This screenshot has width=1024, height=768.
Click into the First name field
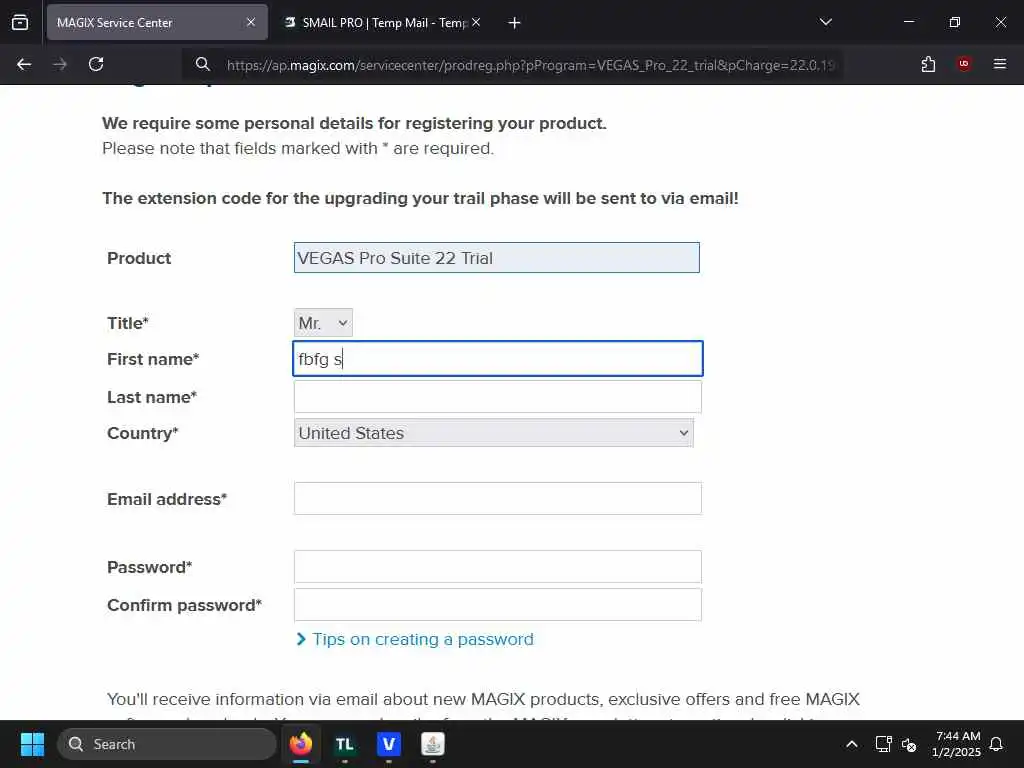(x=498, y=359)
